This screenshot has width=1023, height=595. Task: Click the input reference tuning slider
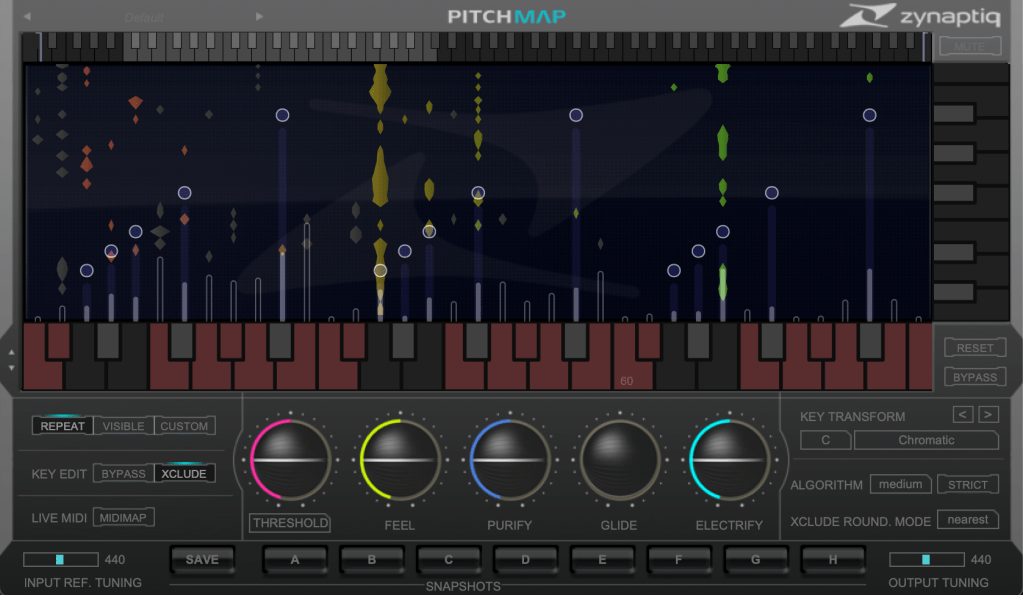[61, 560]
